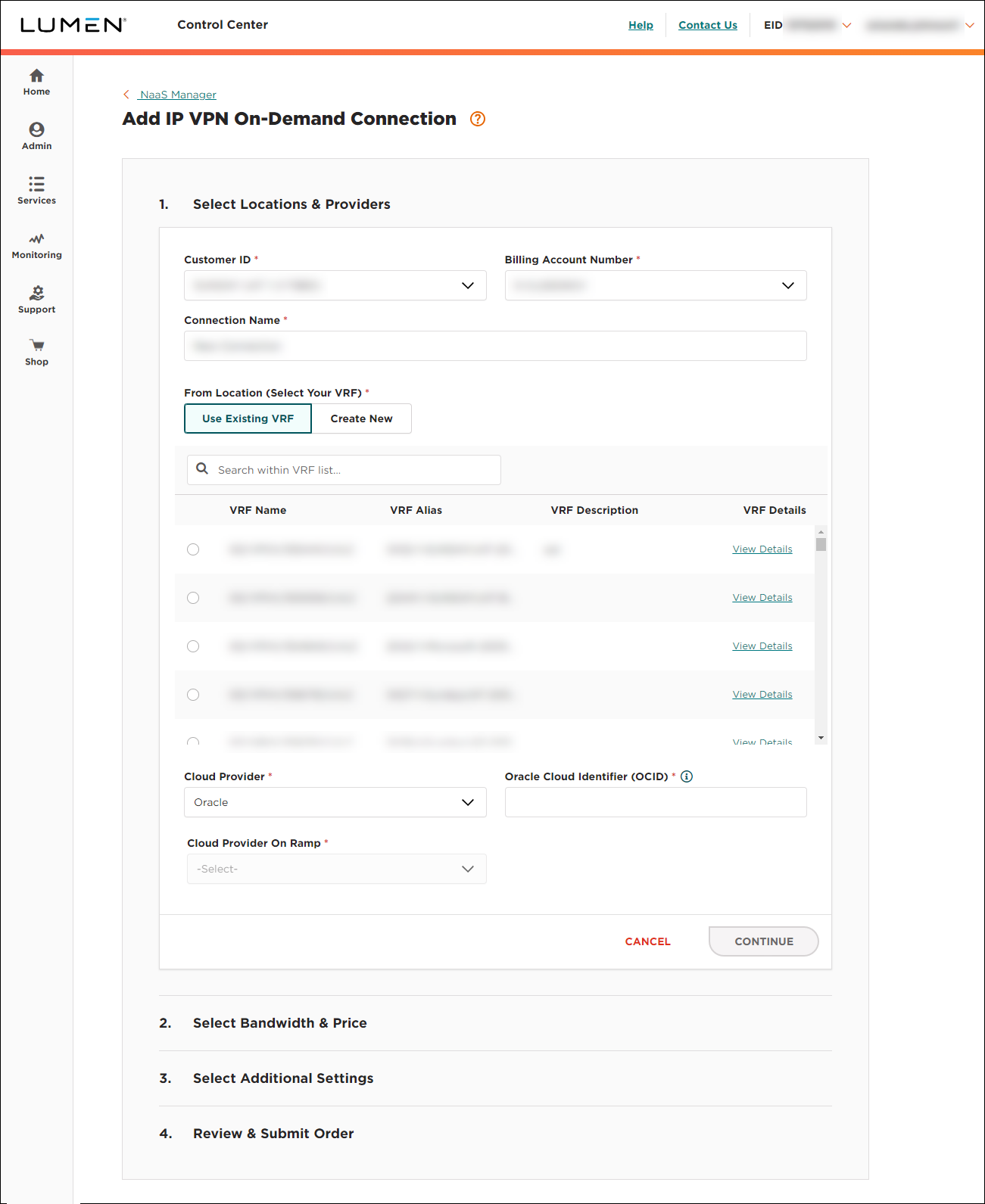985x1204 pixels.
Task: Select the first VRF radio button
Action: 193,549
